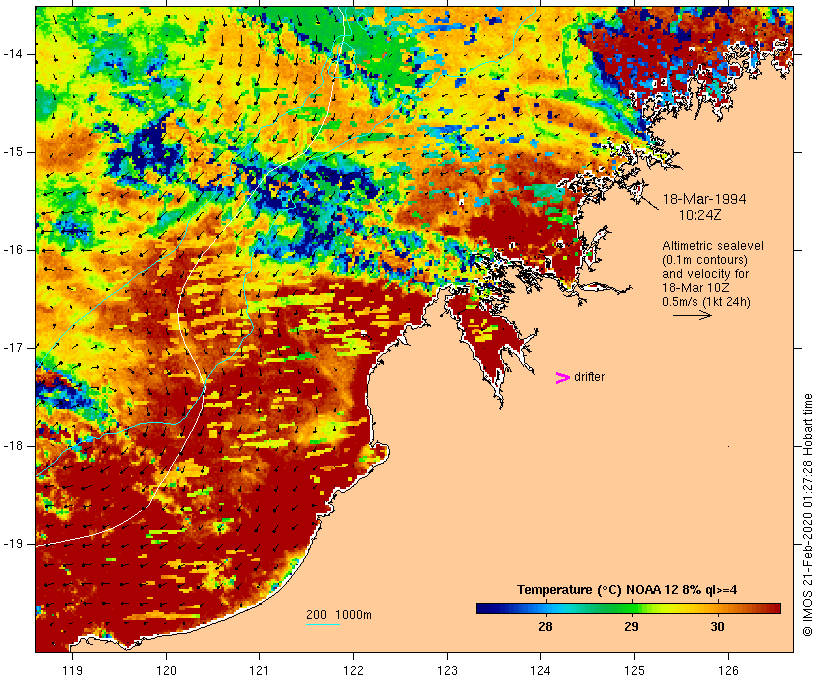The image size is (820, 680).
Task: Click the '(0.1m contours)' caption line
Action: tap(705, 260)
